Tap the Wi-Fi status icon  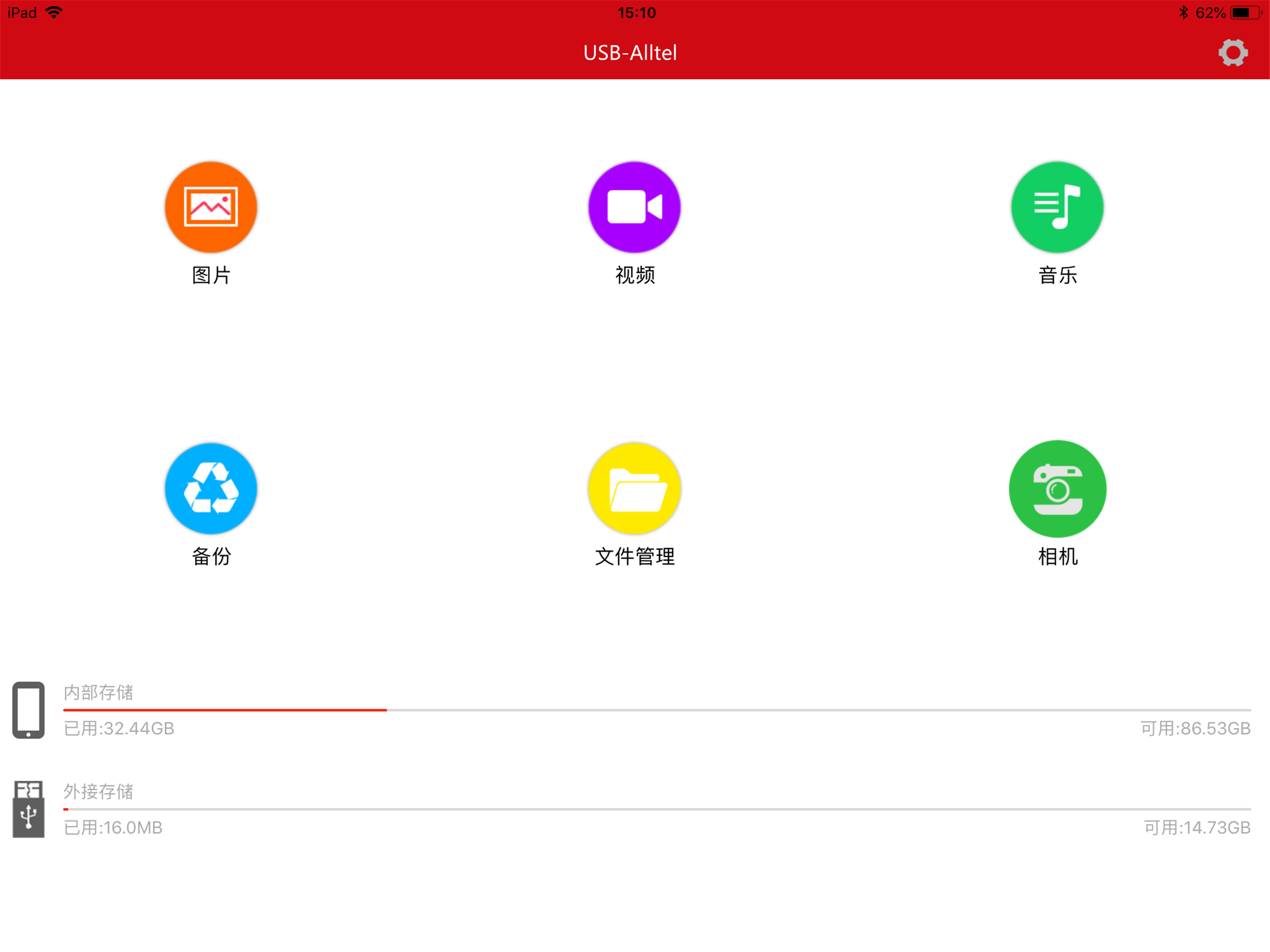pyautogui.click(x=53, y=12)
